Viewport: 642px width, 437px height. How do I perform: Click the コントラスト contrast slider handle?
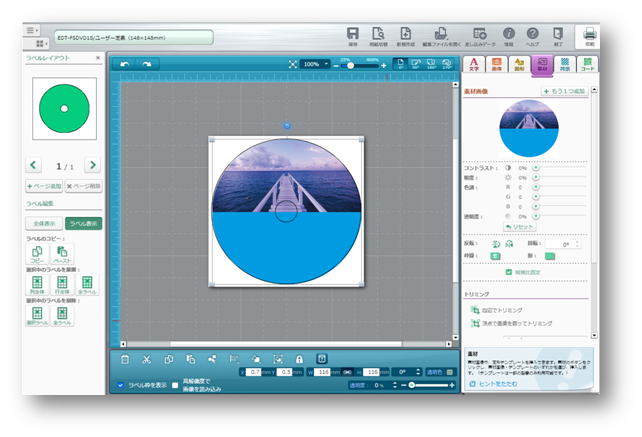(536, 168)
